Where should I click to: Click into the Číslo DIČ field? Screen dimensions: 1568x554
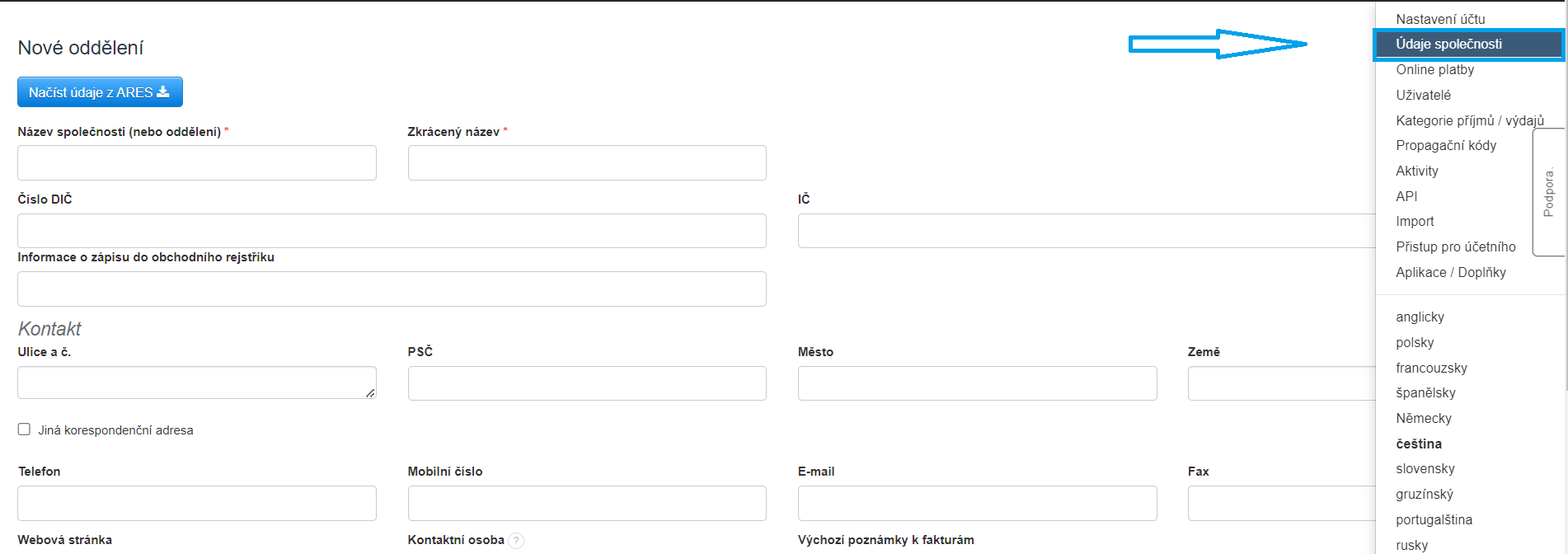click(392, 231)
